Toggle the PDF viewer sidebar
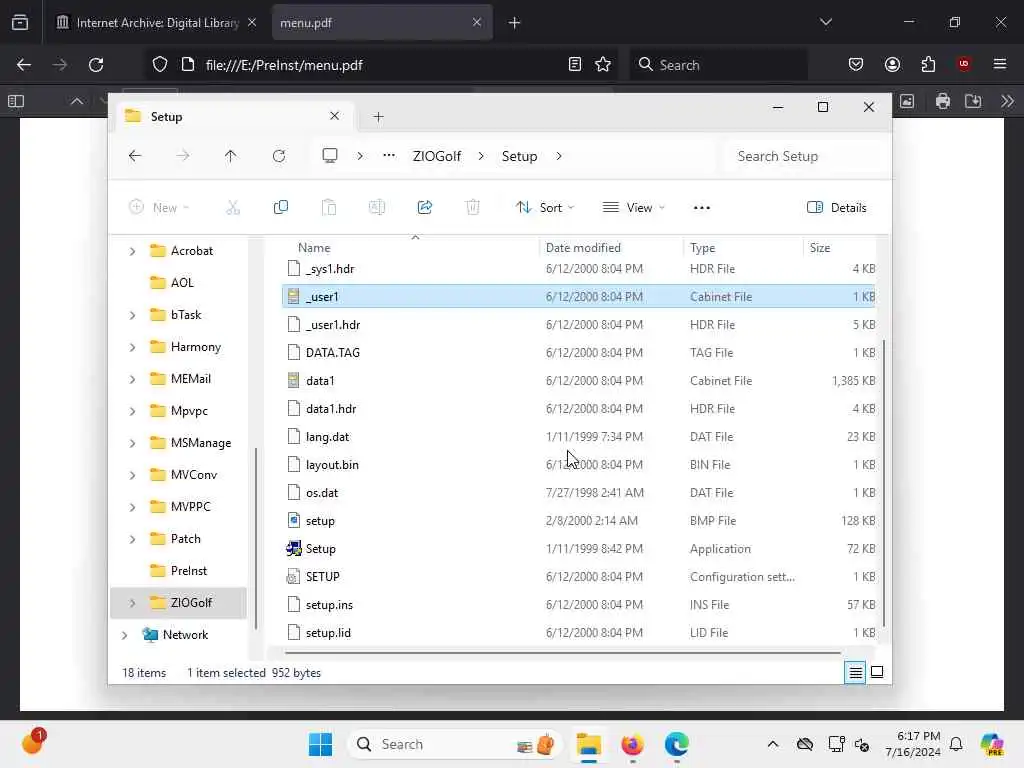The image size is (1024, 768). (x=16, y=101)
